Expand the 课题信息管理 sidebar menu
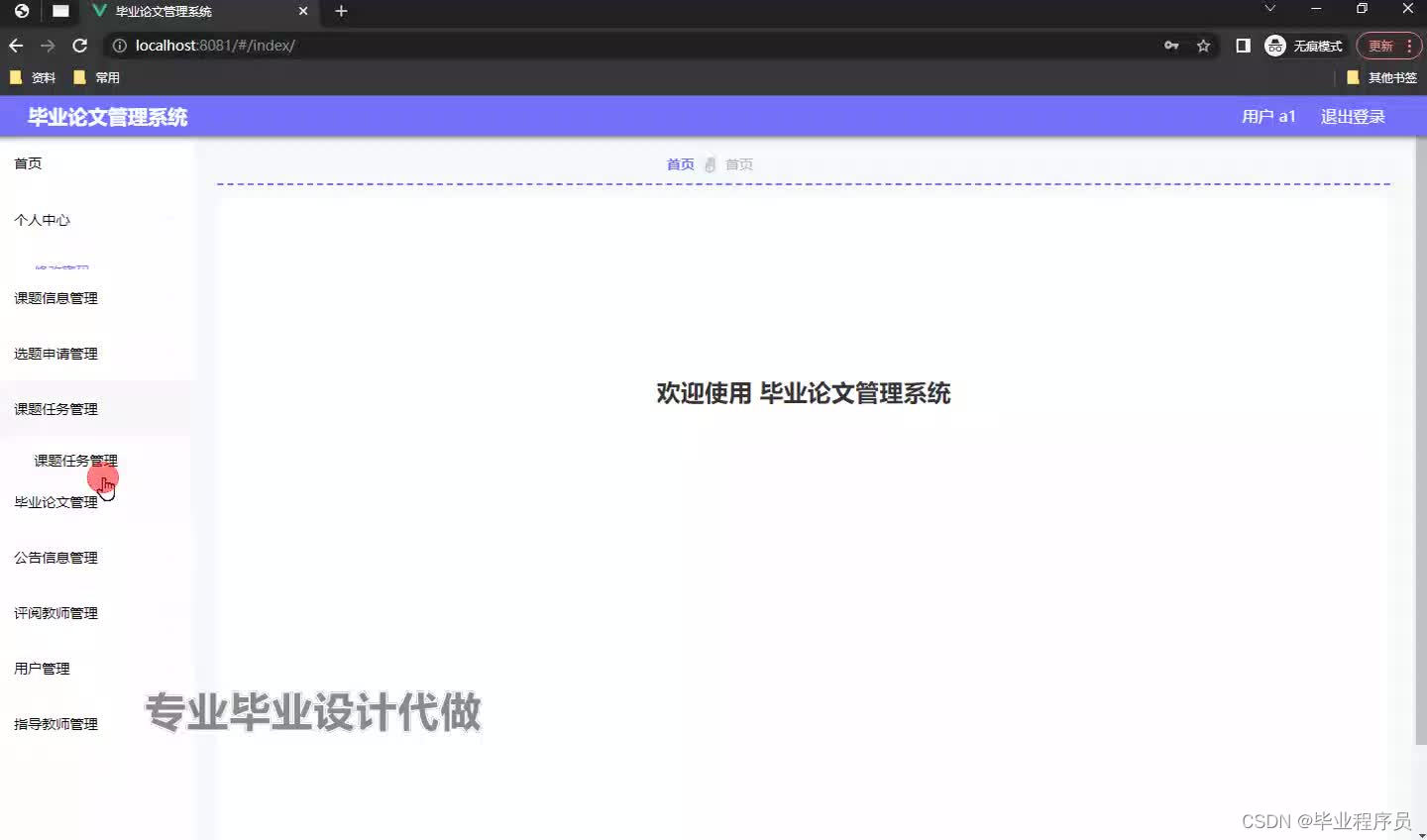 tap(96, 298)
